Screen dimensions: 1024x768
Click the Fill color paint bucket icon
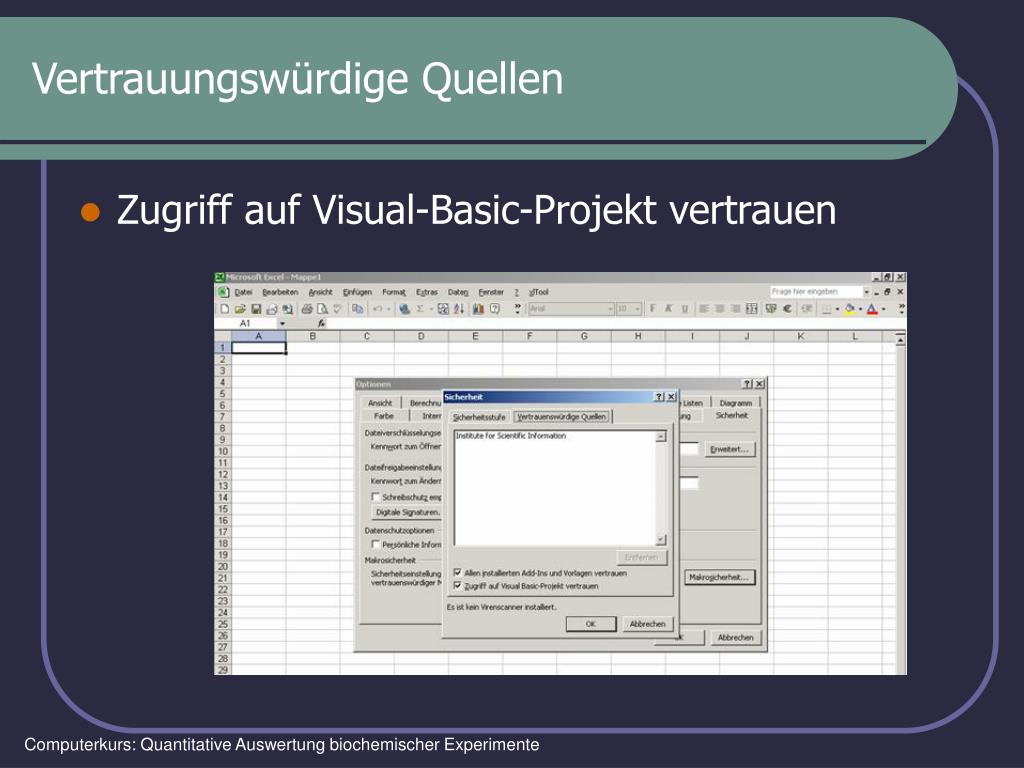point(848,309)
